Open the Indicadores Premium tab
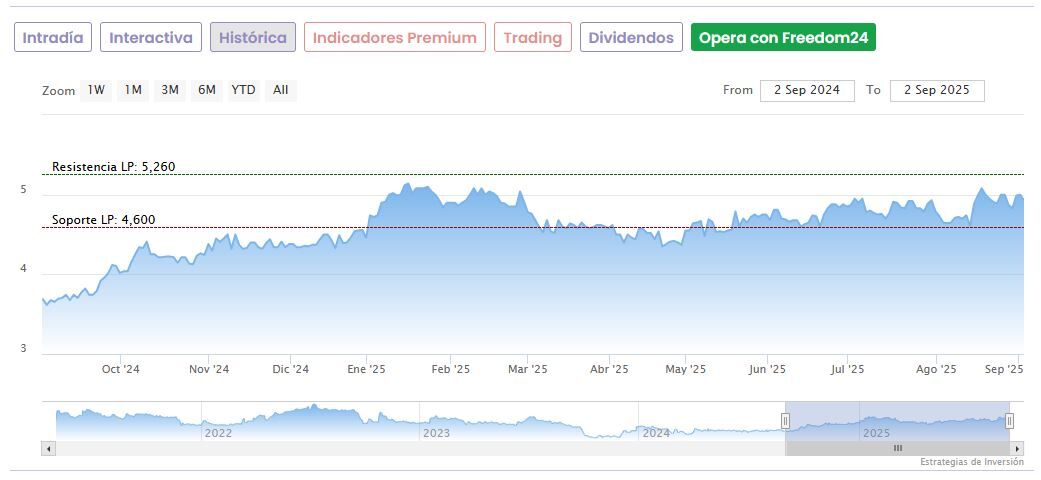Screen dimensions: 1041x480 (x=395, y=38)
